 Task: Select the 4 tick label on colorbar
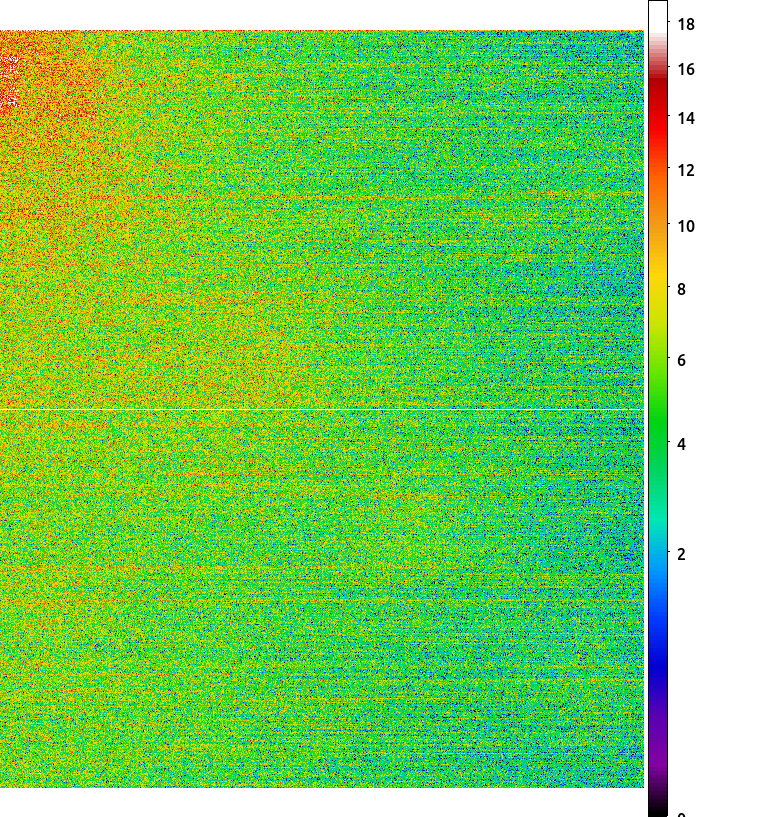pyautogui.click(x=681, y=444)
